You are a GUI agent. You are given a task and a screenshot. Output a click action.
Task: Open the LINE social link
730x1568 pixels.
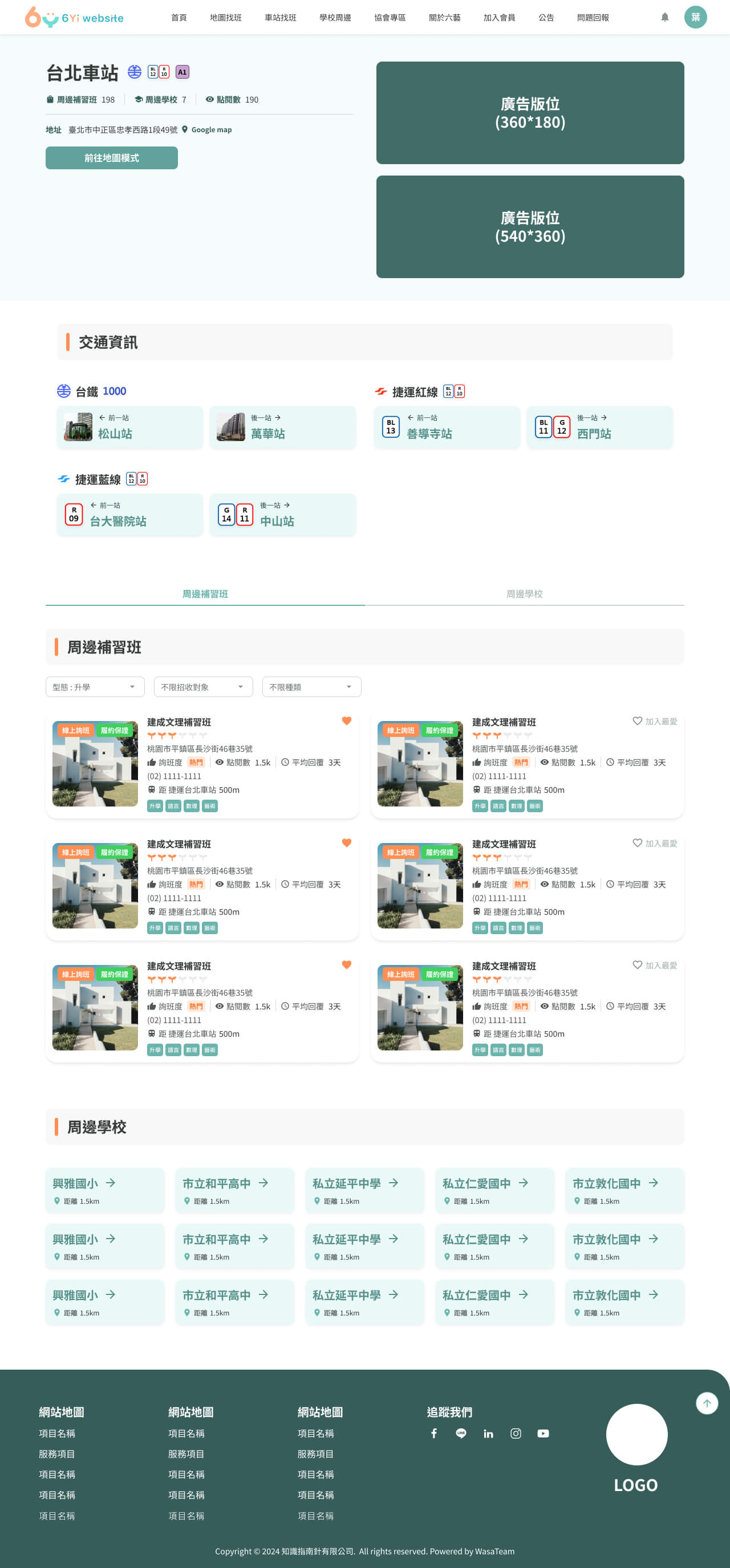461,1433
